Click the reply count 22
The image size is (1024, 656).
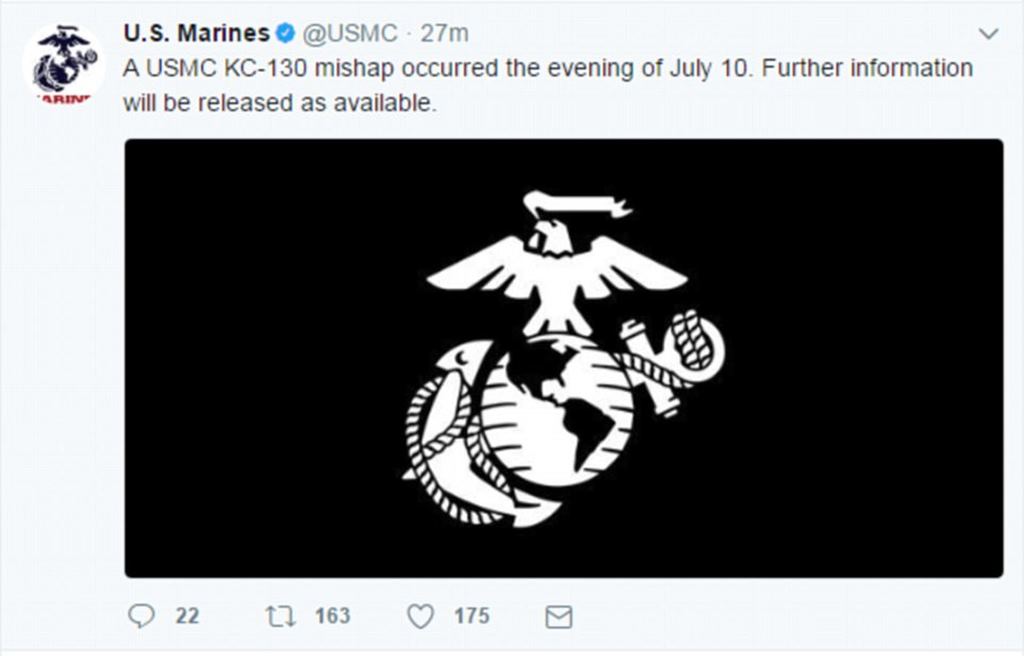click(187, 616)
